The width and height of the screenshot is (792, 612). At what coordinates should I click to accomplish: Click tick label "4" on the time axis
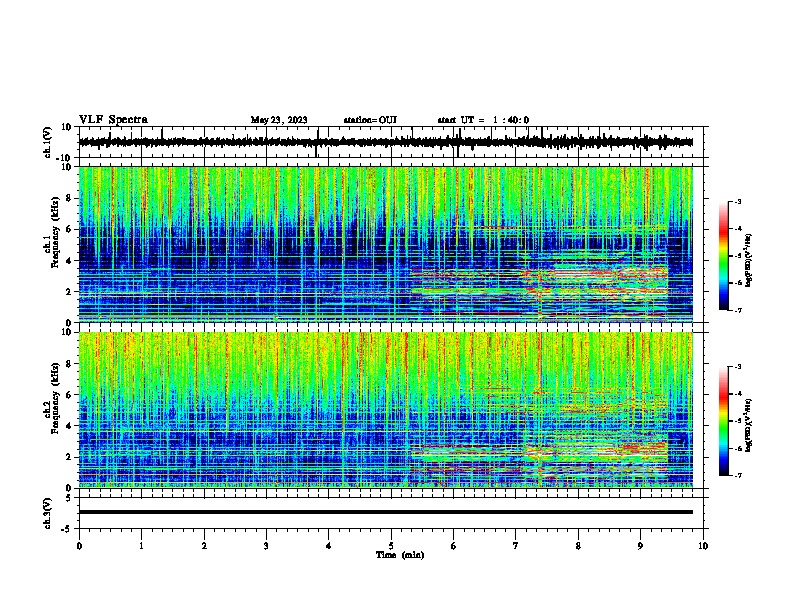329,546
